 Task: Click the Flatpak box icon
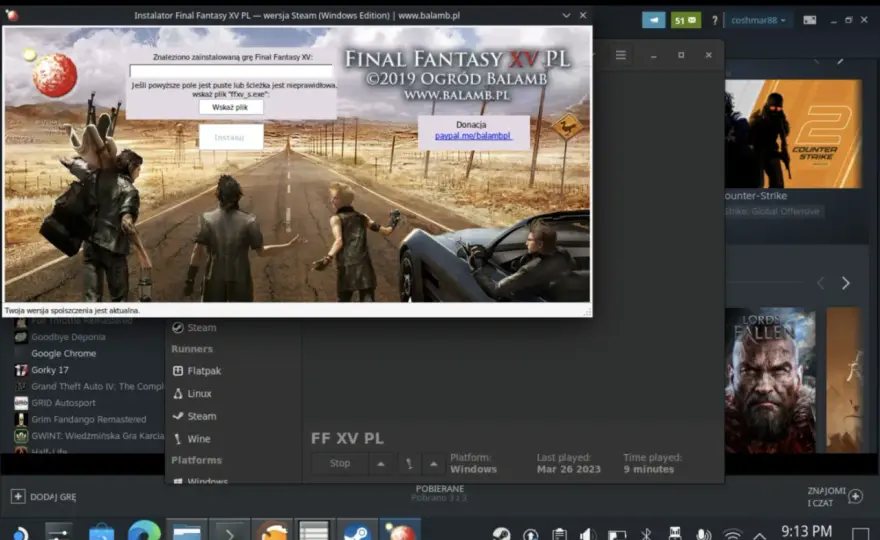coord(178,371)
